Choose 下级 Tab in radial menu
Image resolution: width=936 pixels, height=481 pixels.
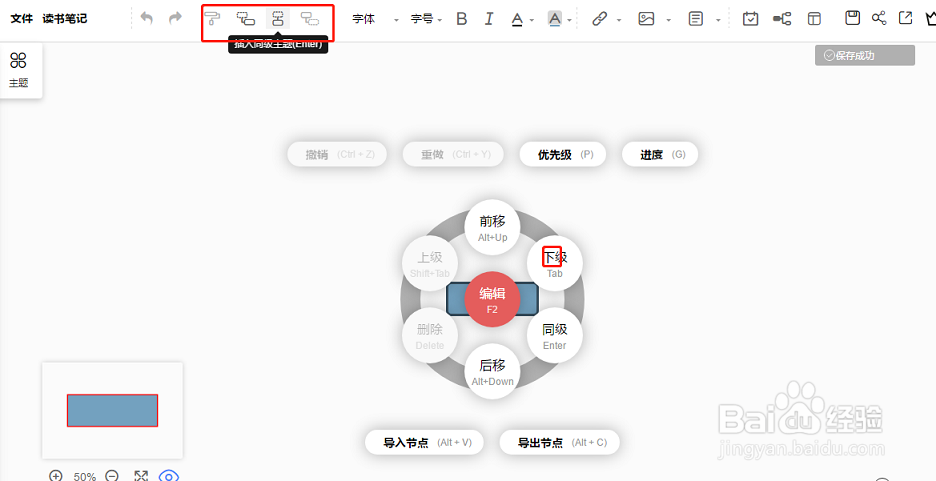(x=555, y=264)
